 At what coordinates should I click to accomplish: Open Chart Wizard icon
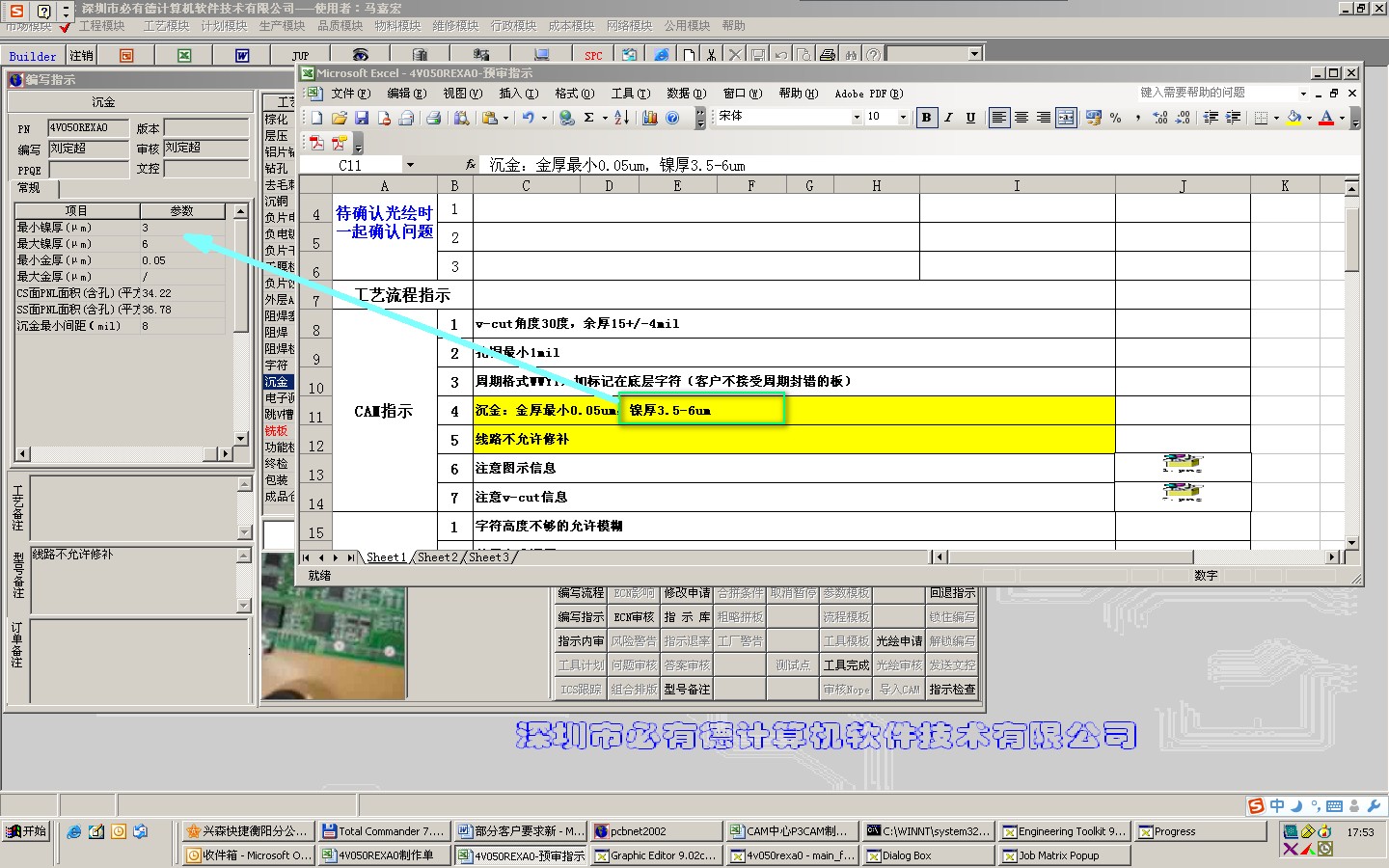tap(650, 118)
